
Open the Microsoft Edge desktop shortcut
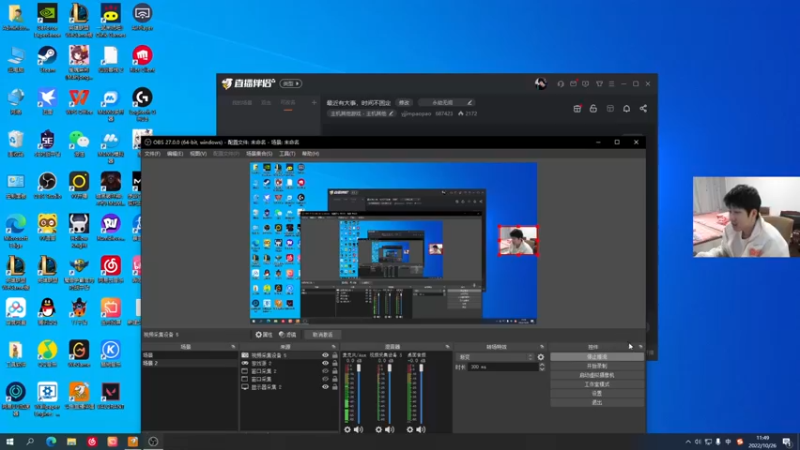(x=16, y=230)
